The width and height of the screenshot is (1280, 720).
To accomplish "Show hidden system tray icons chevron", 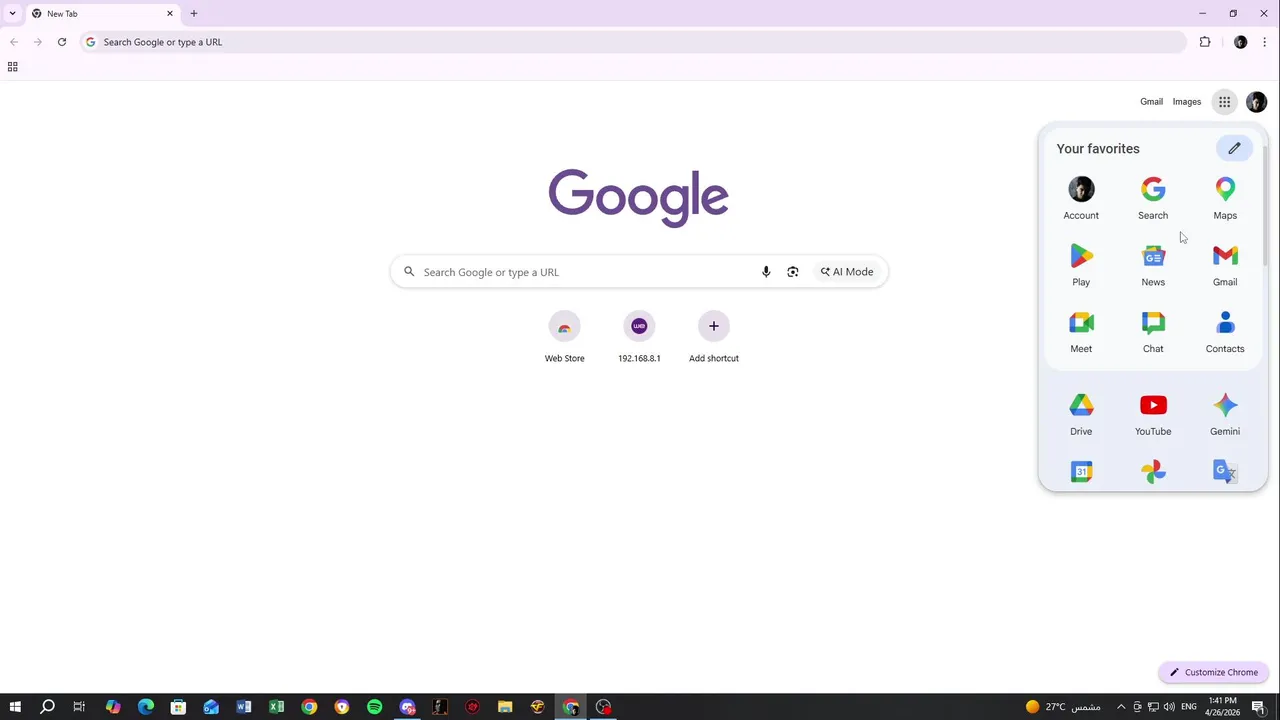I will (x=1121, y=707).
